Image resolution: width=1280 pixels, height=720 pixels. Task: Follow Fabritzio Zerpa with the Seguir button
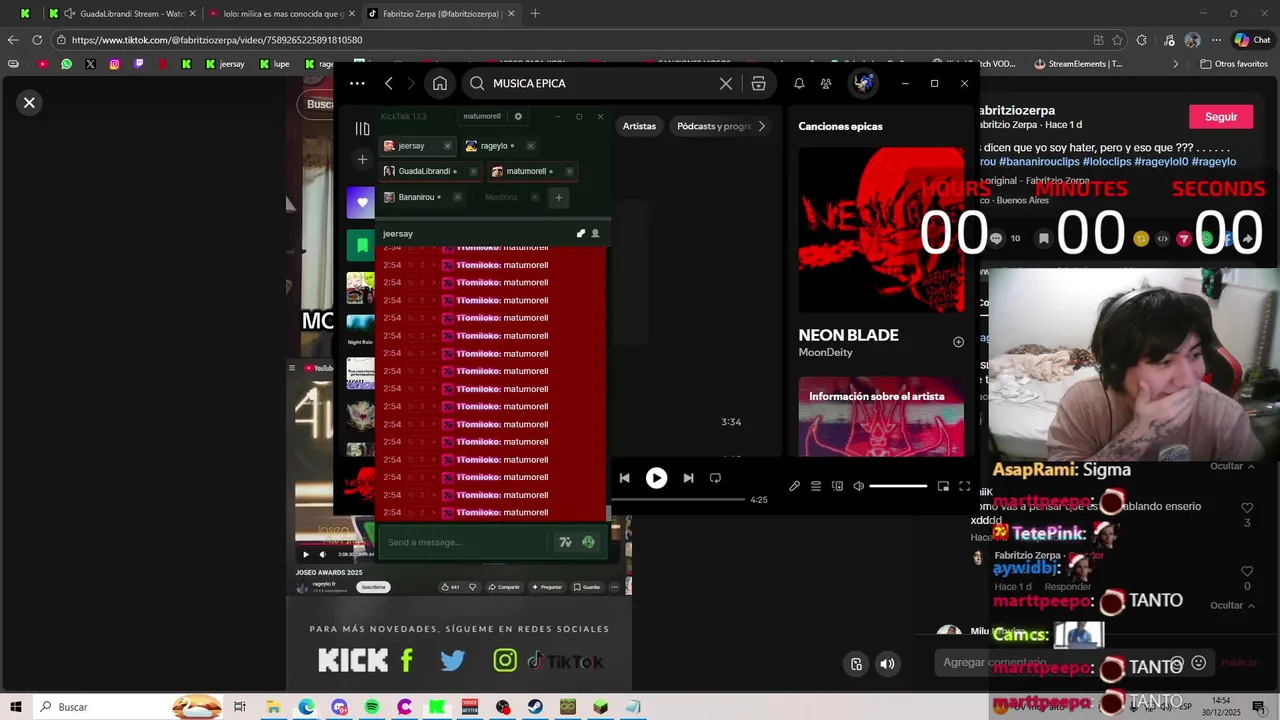pyautogui.click(x=1221, y=117)
